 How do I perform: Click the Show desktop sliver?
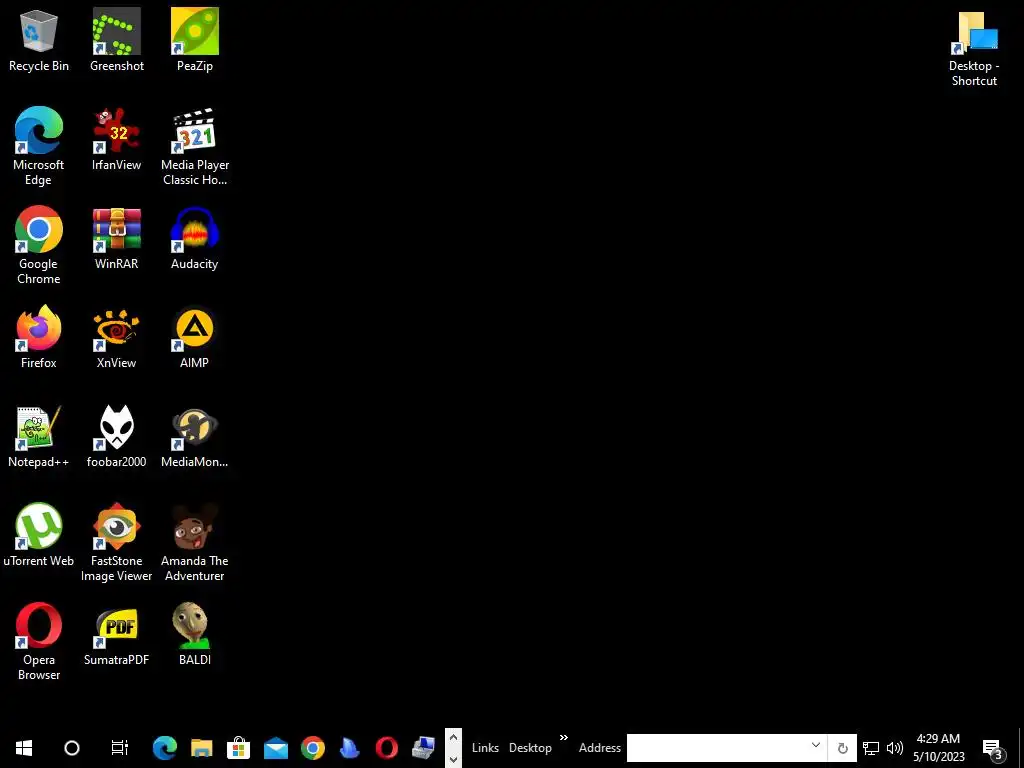1021,748
